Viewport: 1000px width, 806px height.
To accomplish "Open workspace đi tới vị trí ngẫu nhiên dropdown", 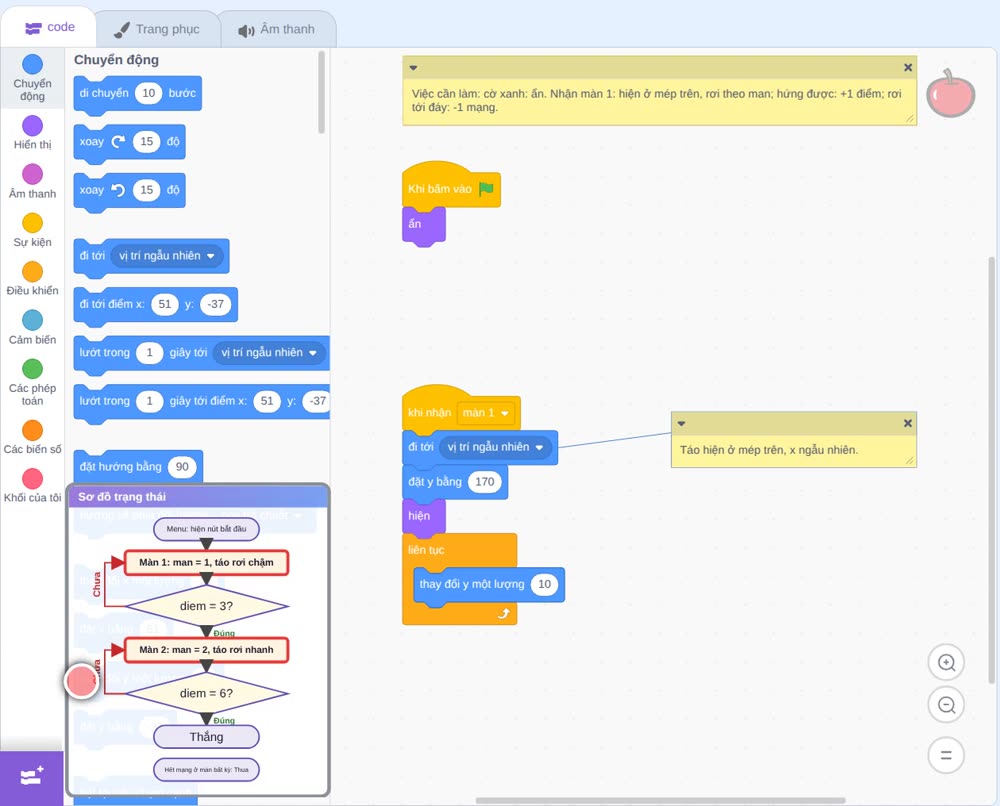I will (x=495, y=447).
